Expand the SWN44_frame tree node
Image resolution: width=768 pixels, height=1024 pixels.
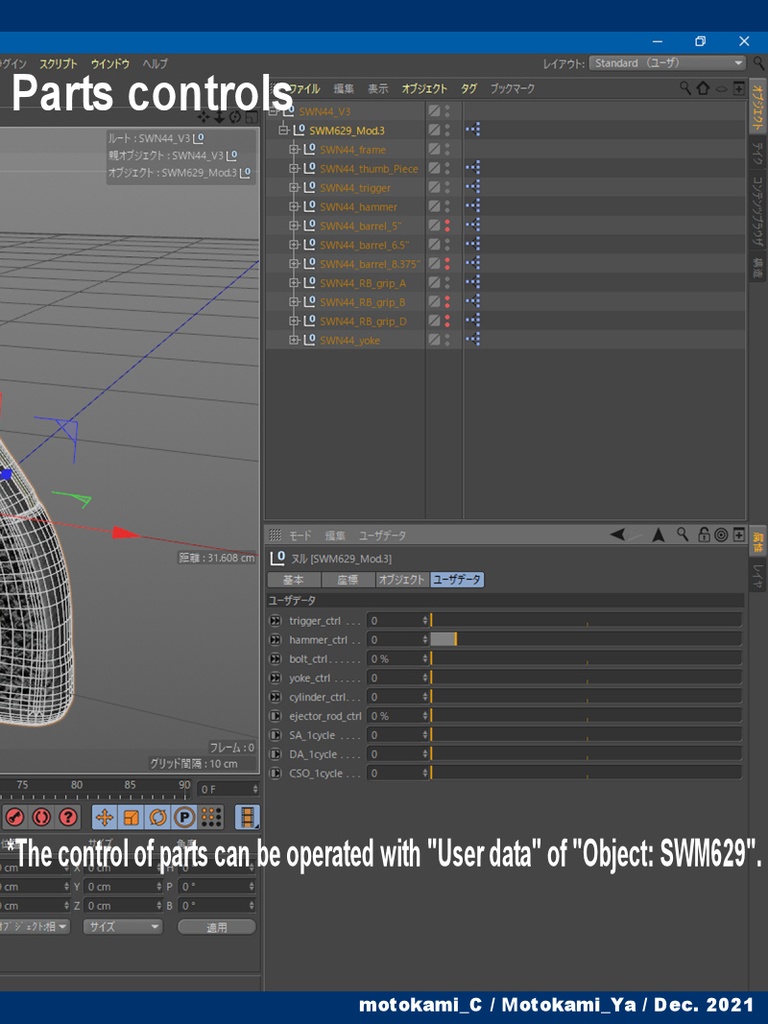(x=294, y=150)
